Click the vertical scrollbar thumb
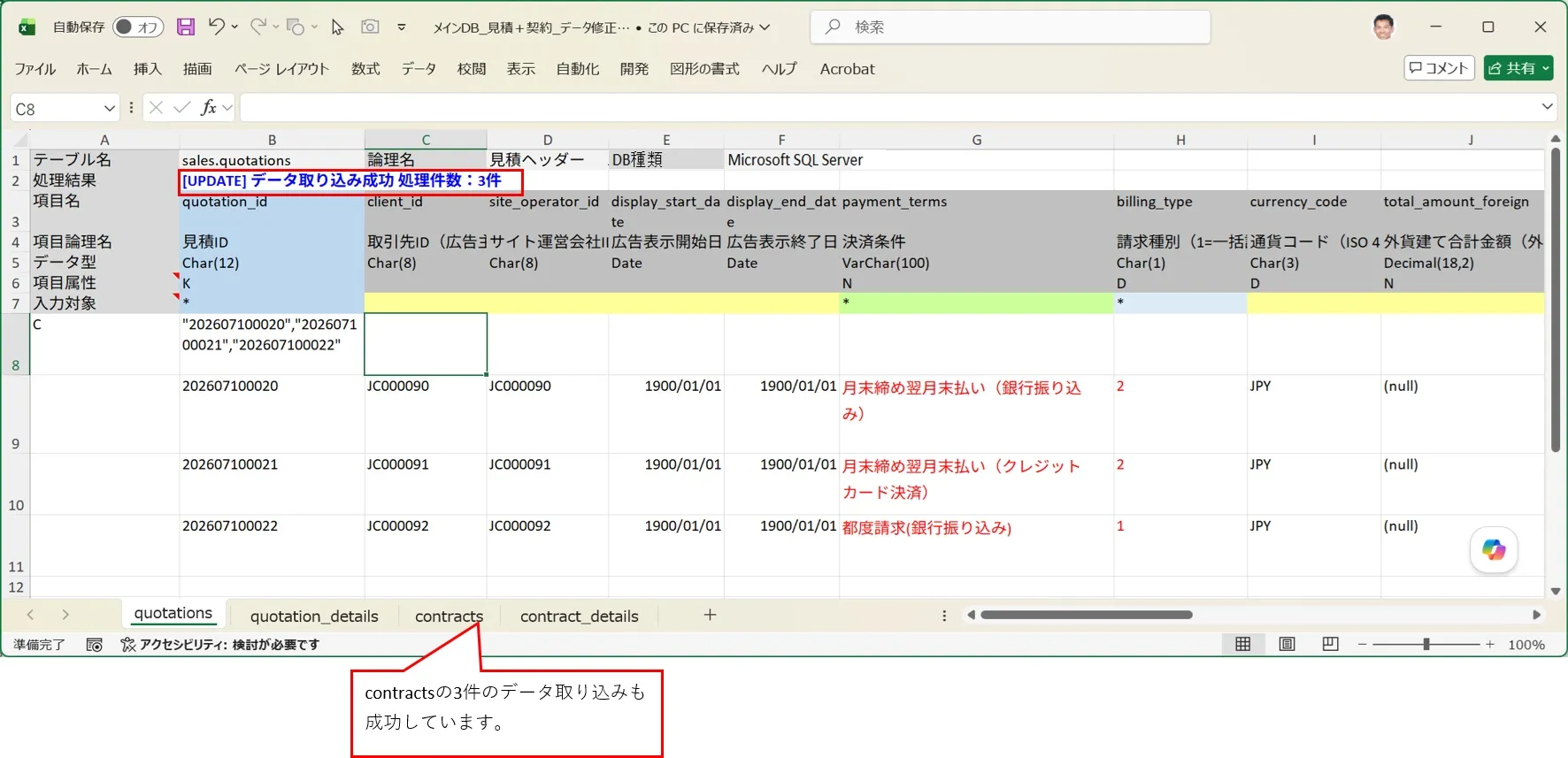 tap(1556, 300)
